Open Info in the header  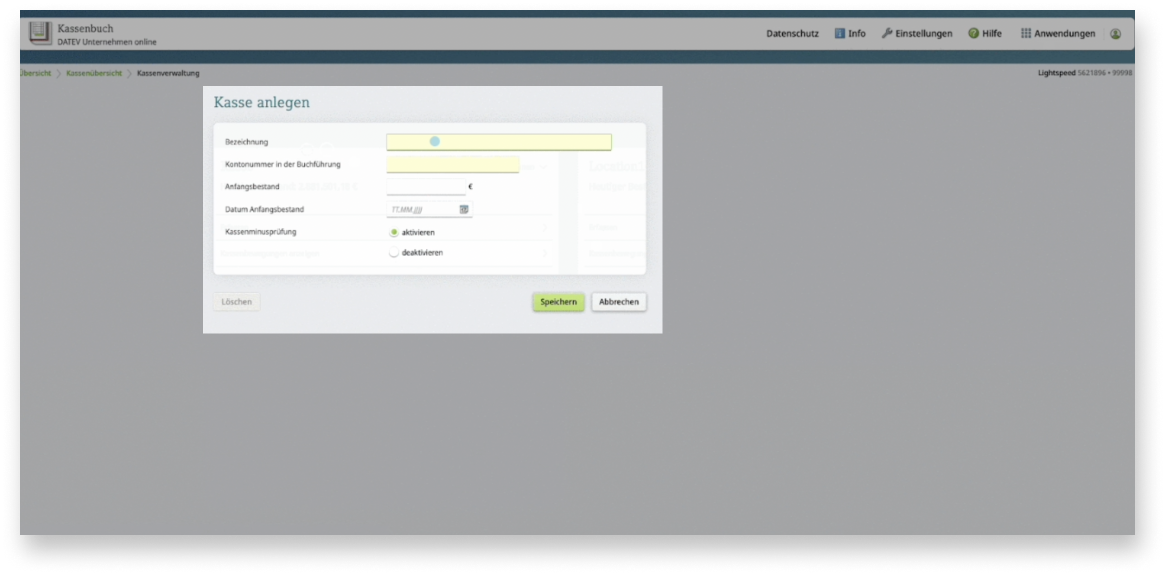click(x=850, y=33)
